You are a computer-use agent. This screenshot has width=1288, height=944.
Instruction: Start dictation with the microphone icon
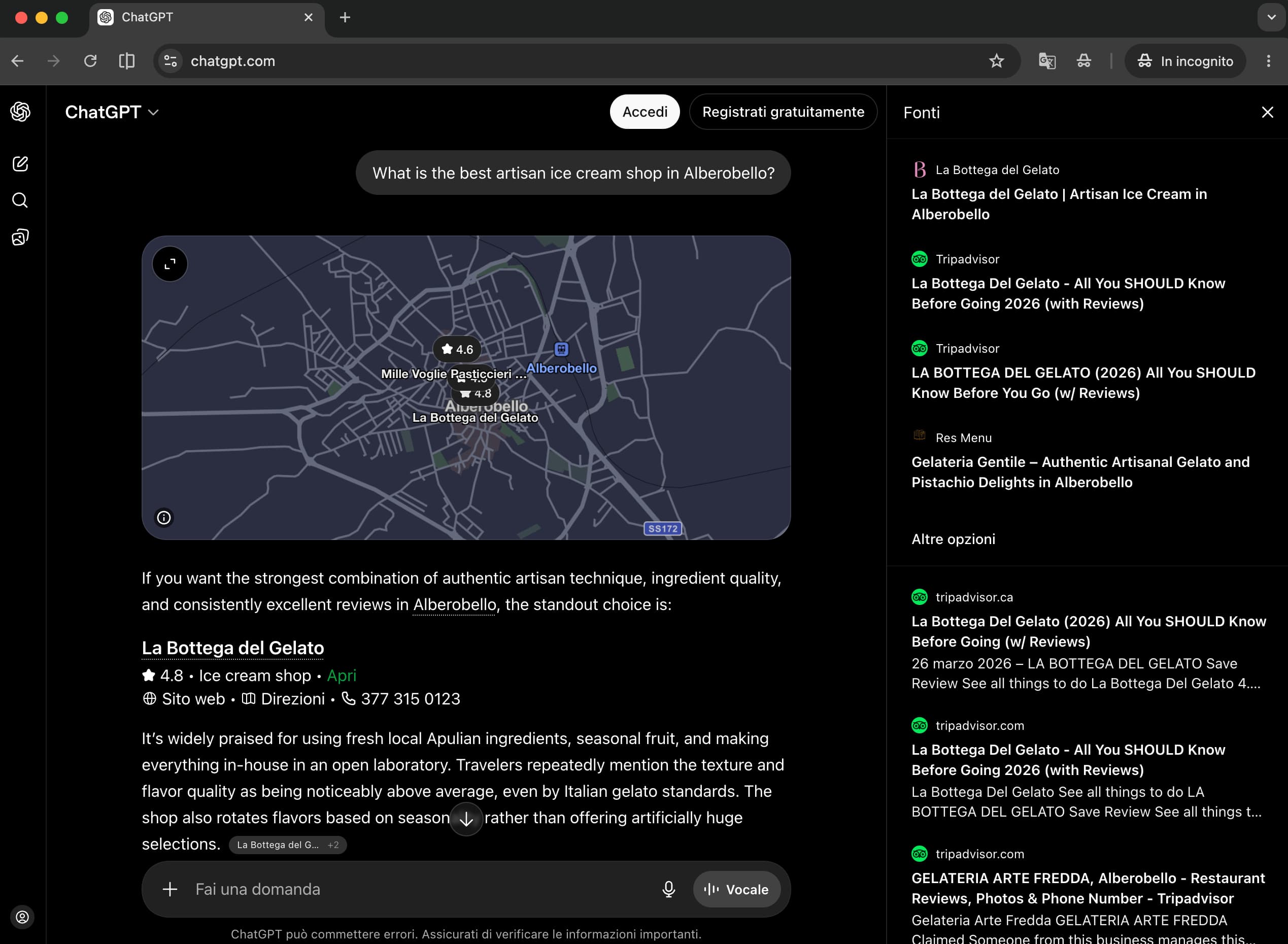click(668, 889)
